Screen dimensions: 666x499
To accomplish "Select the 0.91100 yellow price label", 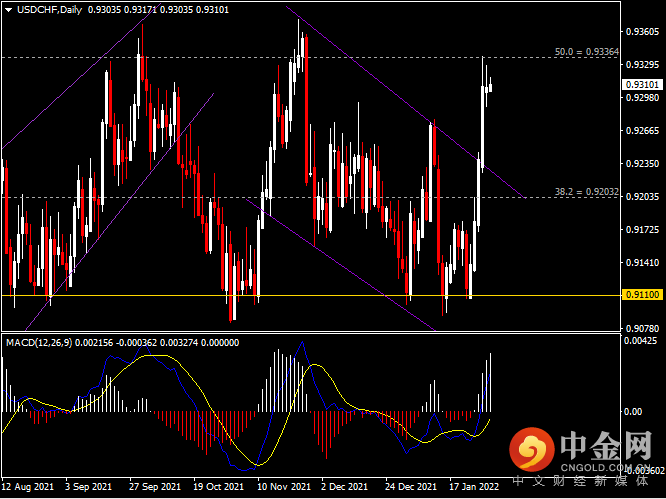I will 642,295.
